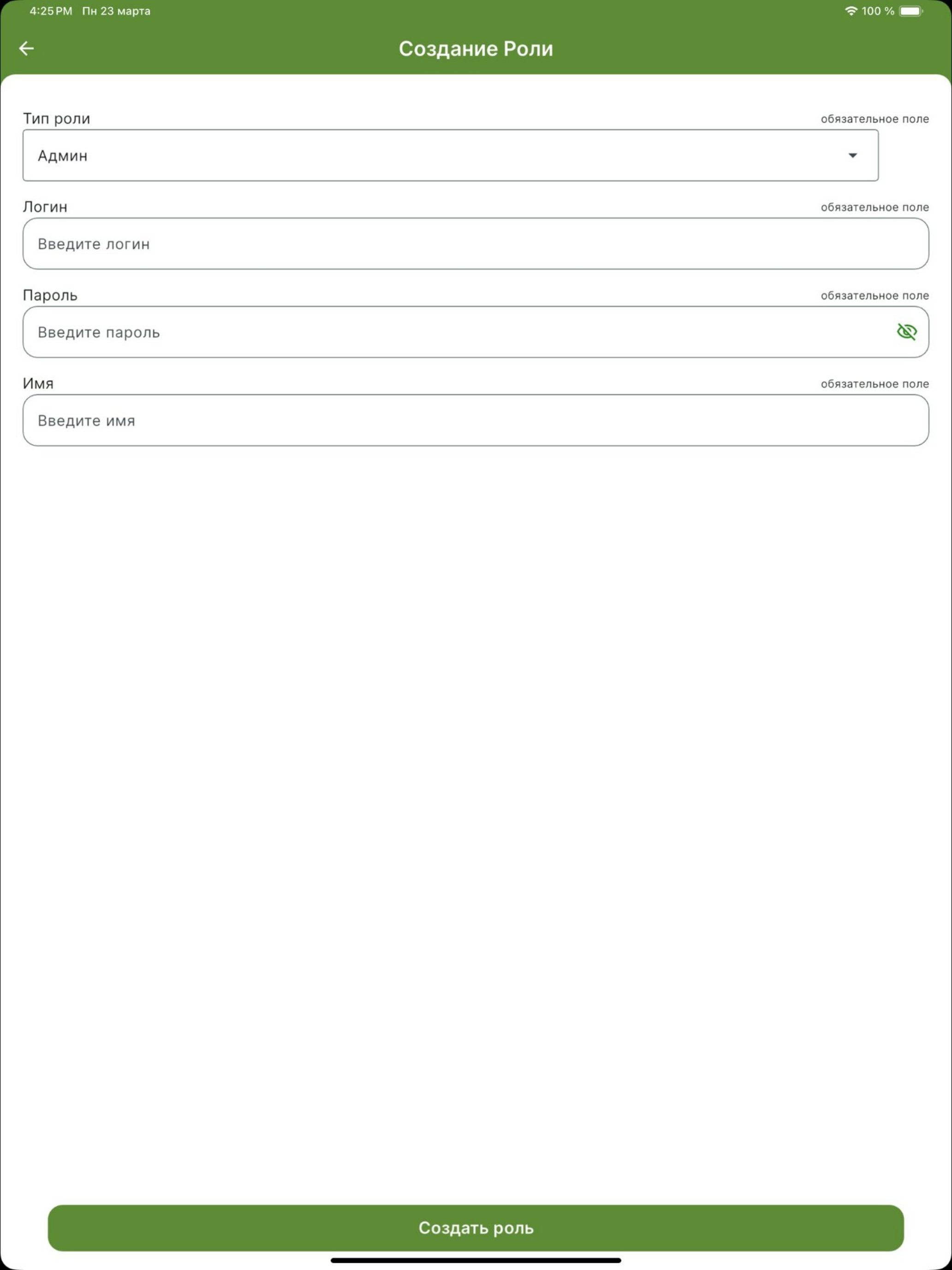Expand the Тип роли dropdown arrow
Viewport: 952px width, 1270px height.
click(x=853, y=155)
